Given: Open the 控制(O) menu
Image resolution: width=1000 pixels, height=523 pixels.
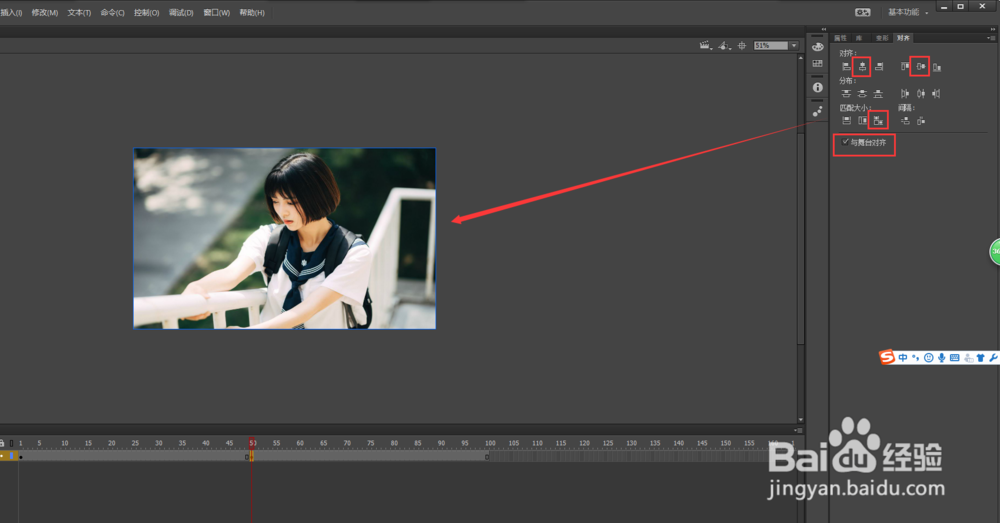Looking at the screenshot, I should point(146,13).
